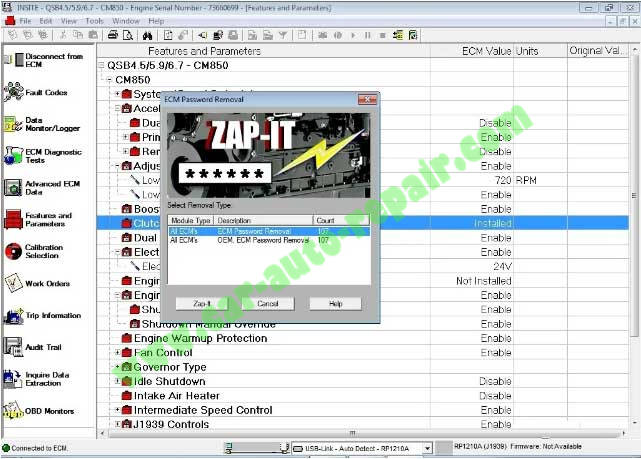641x459 pixels.
Task: Click the Module Type column header
Action: point(190,220)
